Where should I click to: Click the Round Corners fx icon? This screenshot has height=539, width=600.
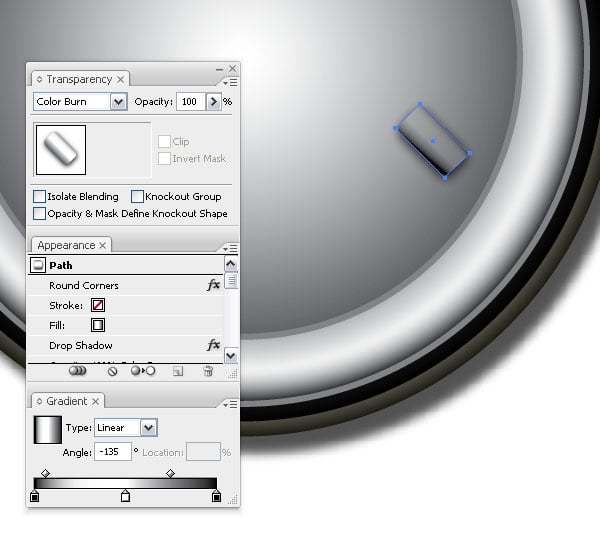[x=213, y=285]
